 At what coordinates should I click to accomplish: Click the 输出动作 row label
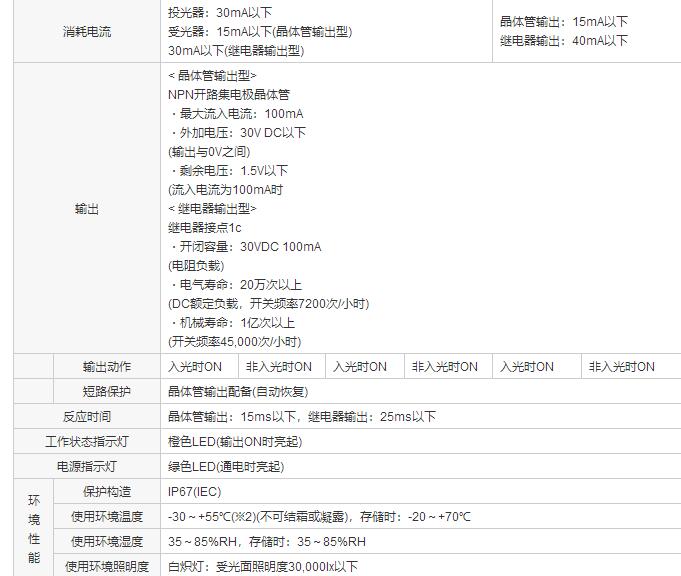(x=106, y=367)
